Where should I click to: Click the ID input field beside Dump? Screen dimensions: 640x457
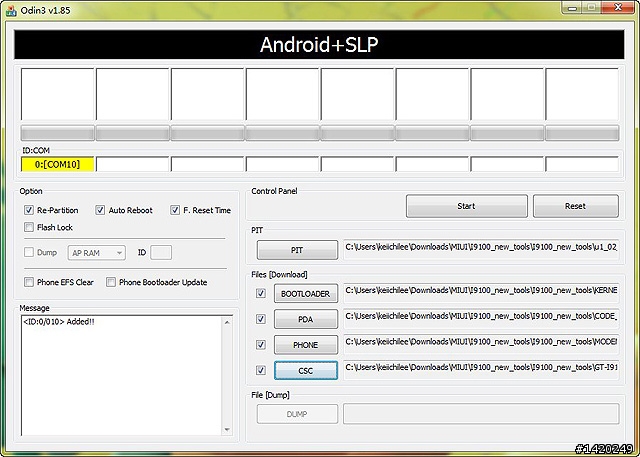(x=161, y=253)
